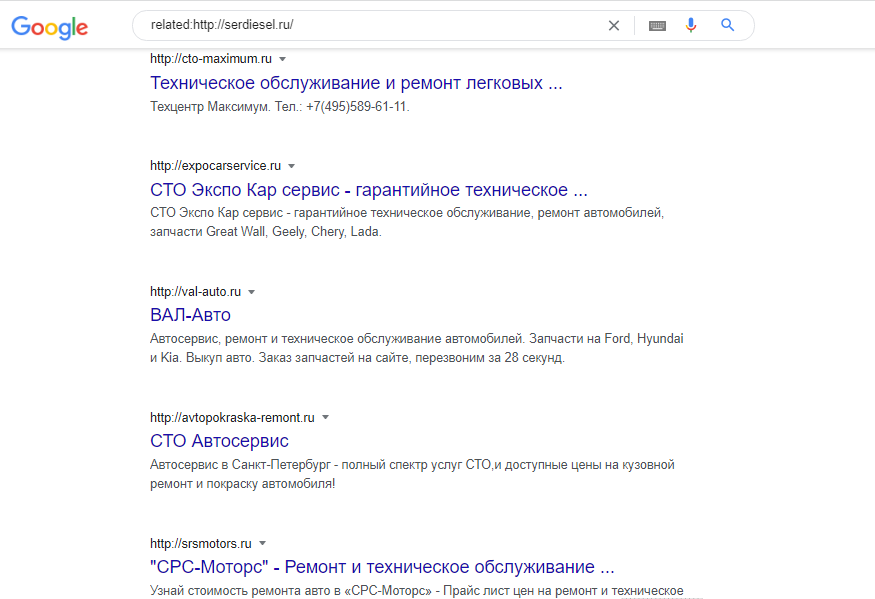
Task: Open the on-screen keyboard input tool
Action: click(657, 26)
